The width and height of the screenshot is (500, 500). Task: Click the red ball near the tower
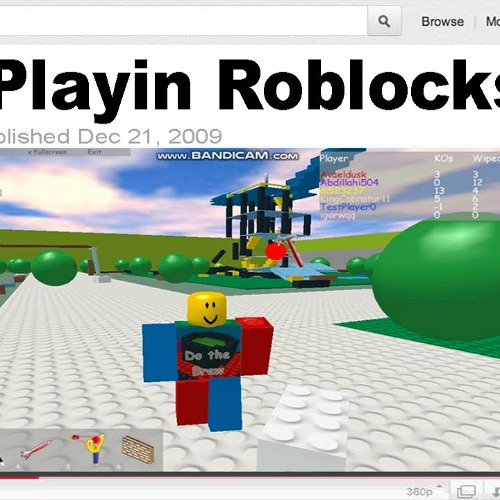click(276, 251)
